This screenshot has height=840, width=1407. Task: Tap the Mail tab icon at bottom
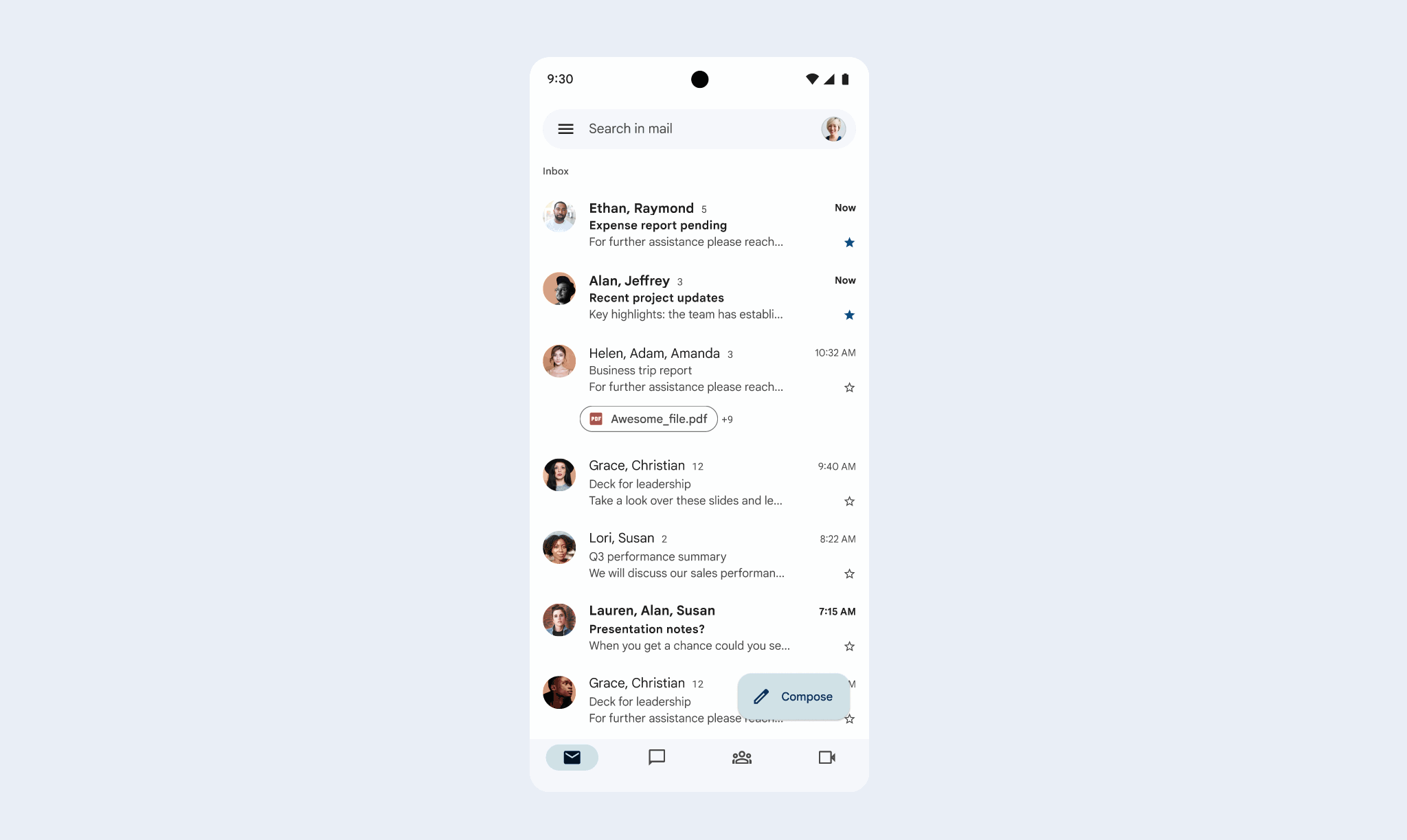pyautogui.click(x=572, y=757)
